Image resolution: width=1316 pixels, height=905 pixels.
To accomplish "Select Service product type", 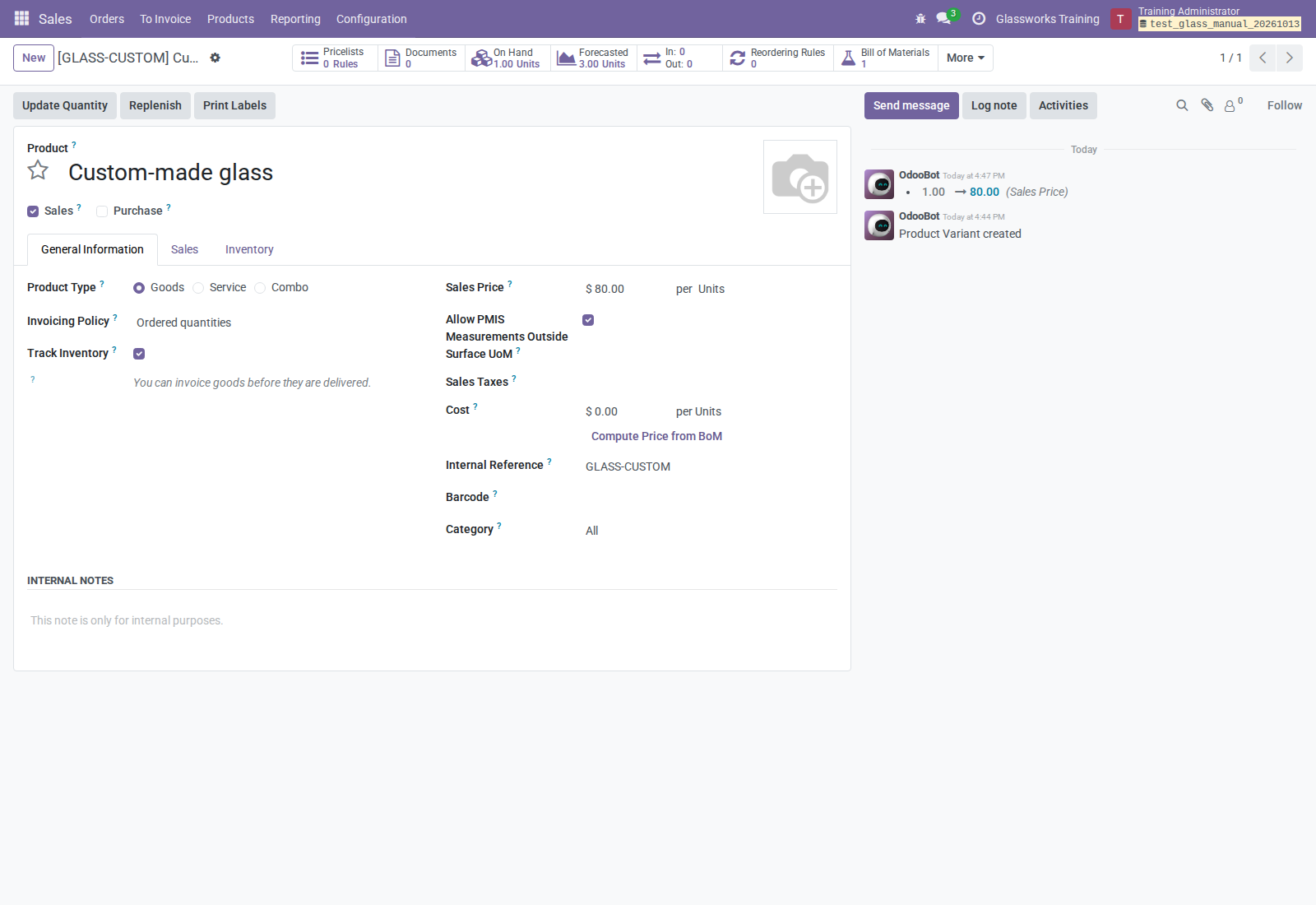I will [198, 288].
